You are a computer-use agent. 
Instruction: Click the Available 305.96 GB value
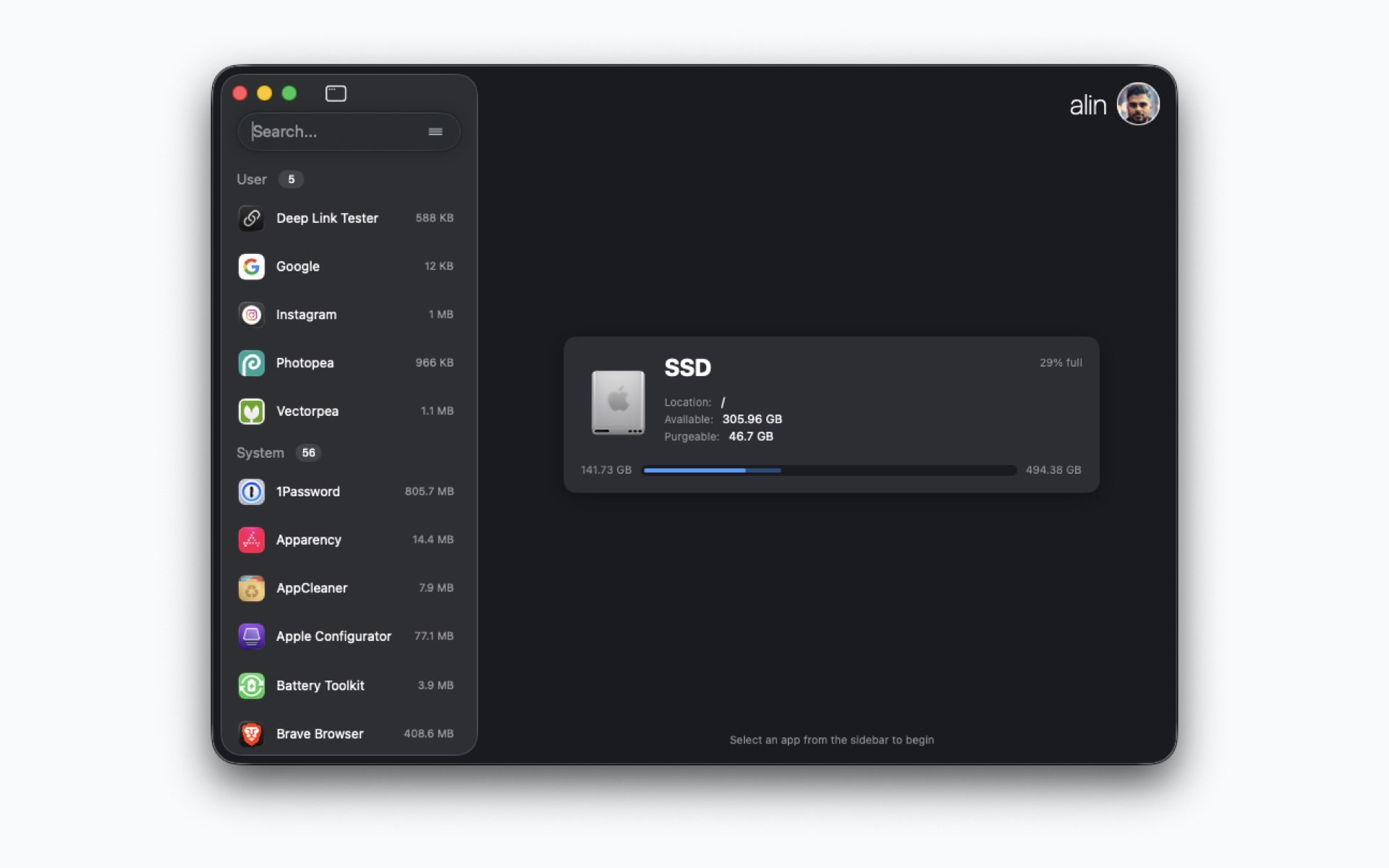[752, 420]
